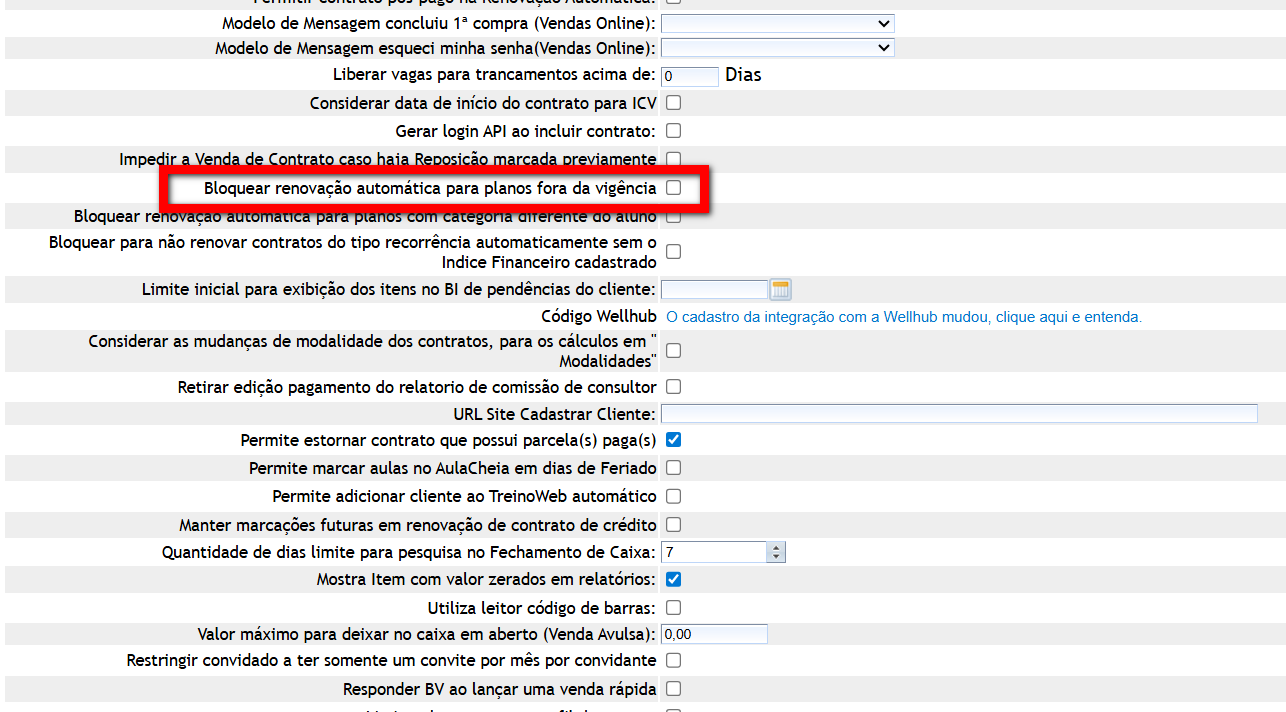1286x712 pixels.
Task: Tick Bloquear renovação automática para planos fora da vigência
Action: pos(674,188)
